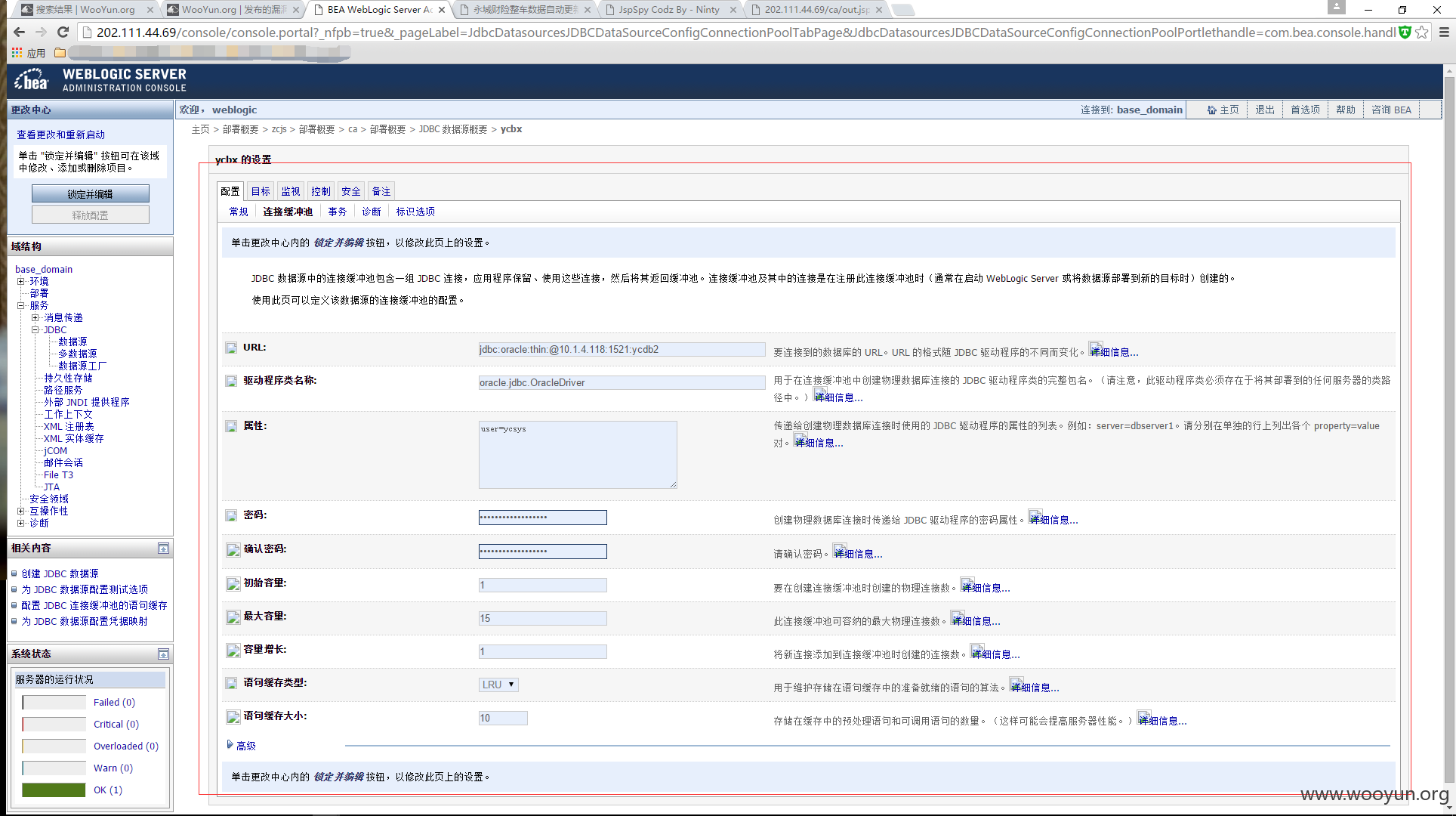Minimize the 系统状态 panel via its icon
1456x816 pixels.
(x=163, y=654)
